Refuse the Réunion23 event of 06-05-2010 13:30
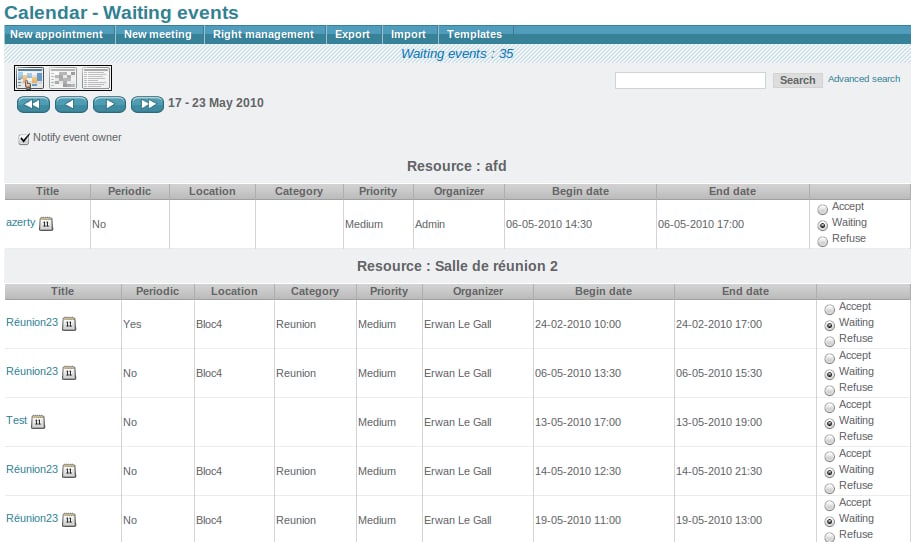This screenshot has width=911, height=542. pyautogui.click(x=829, y=390)
